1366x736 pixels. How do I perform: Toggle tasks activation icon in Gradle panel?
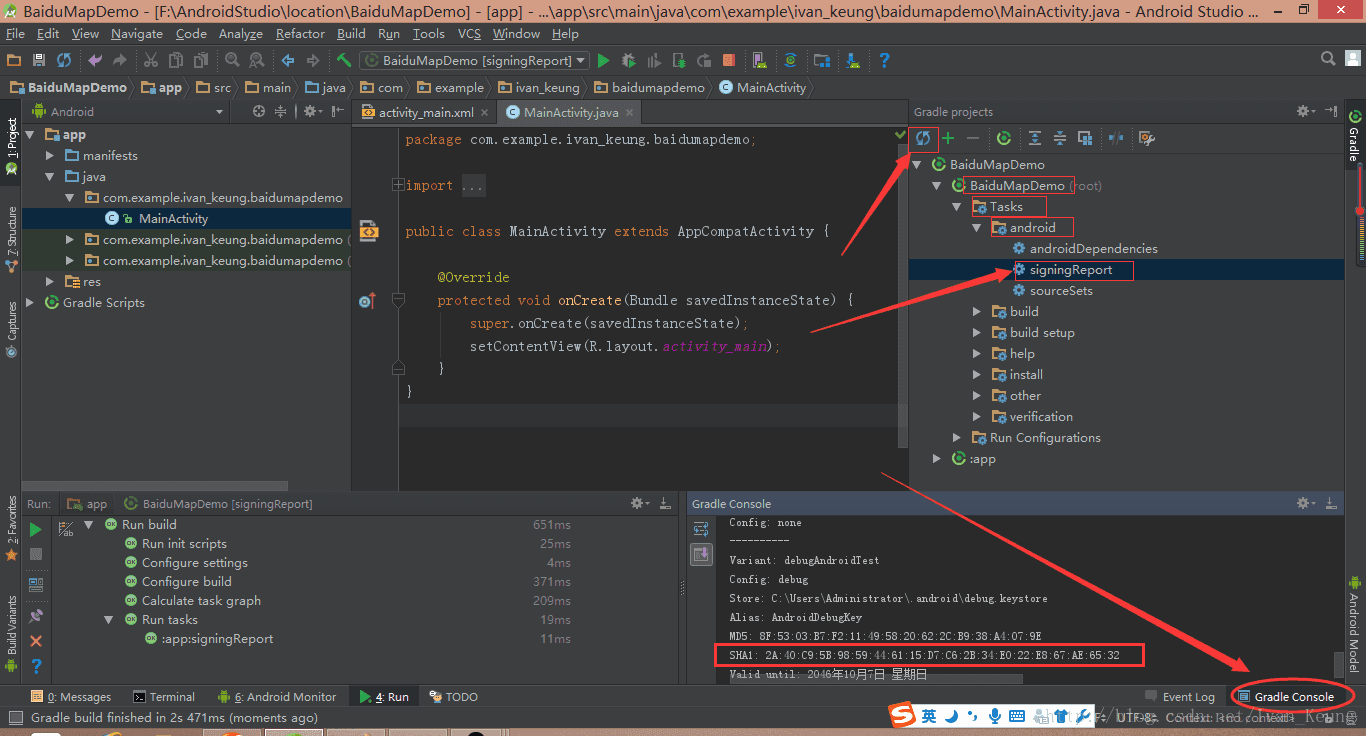pyautogui.click(x=1085, y=138)
